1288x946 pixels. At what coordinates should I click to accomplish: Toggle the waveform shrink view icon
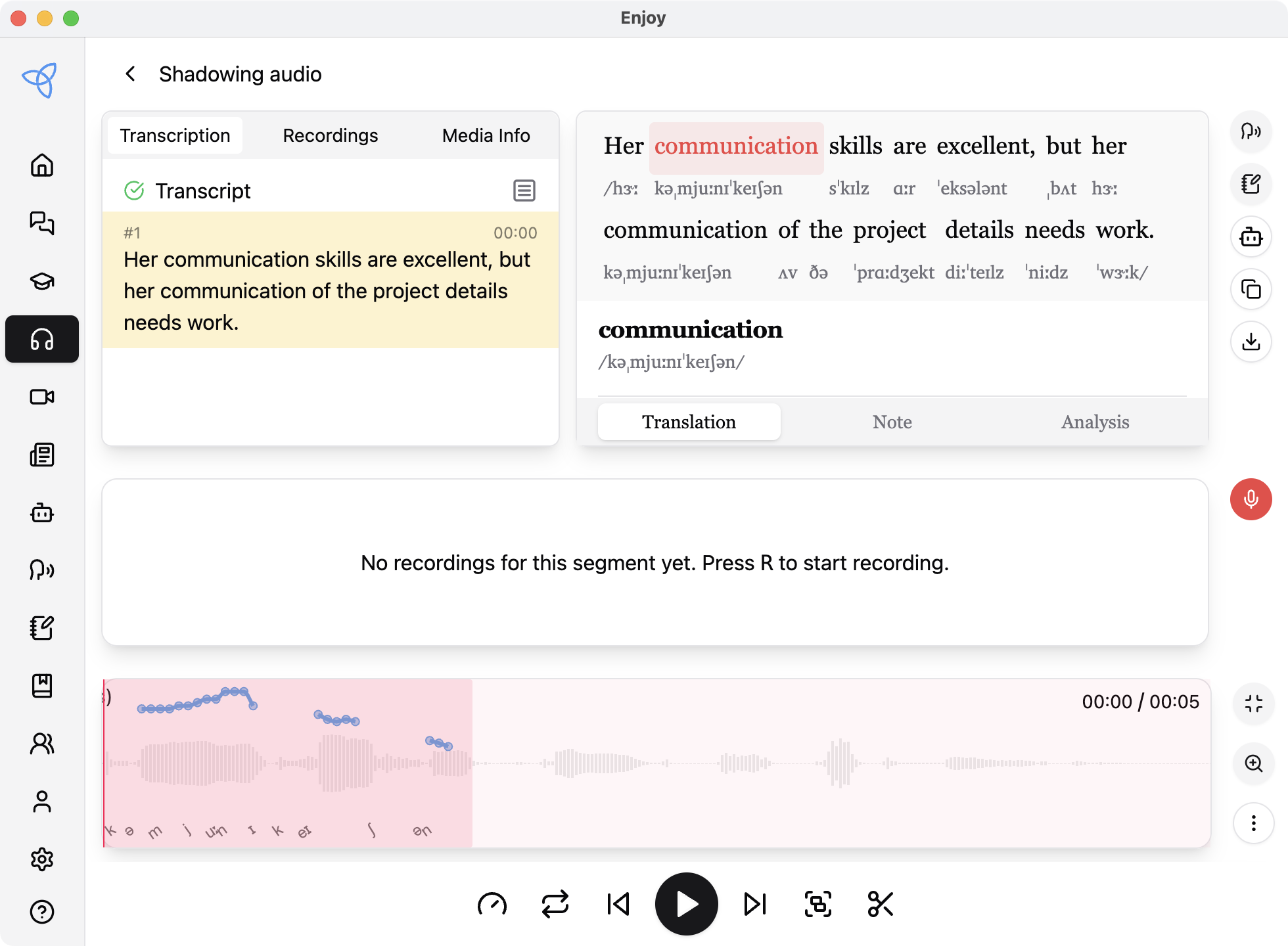(x=1253, y=704)
